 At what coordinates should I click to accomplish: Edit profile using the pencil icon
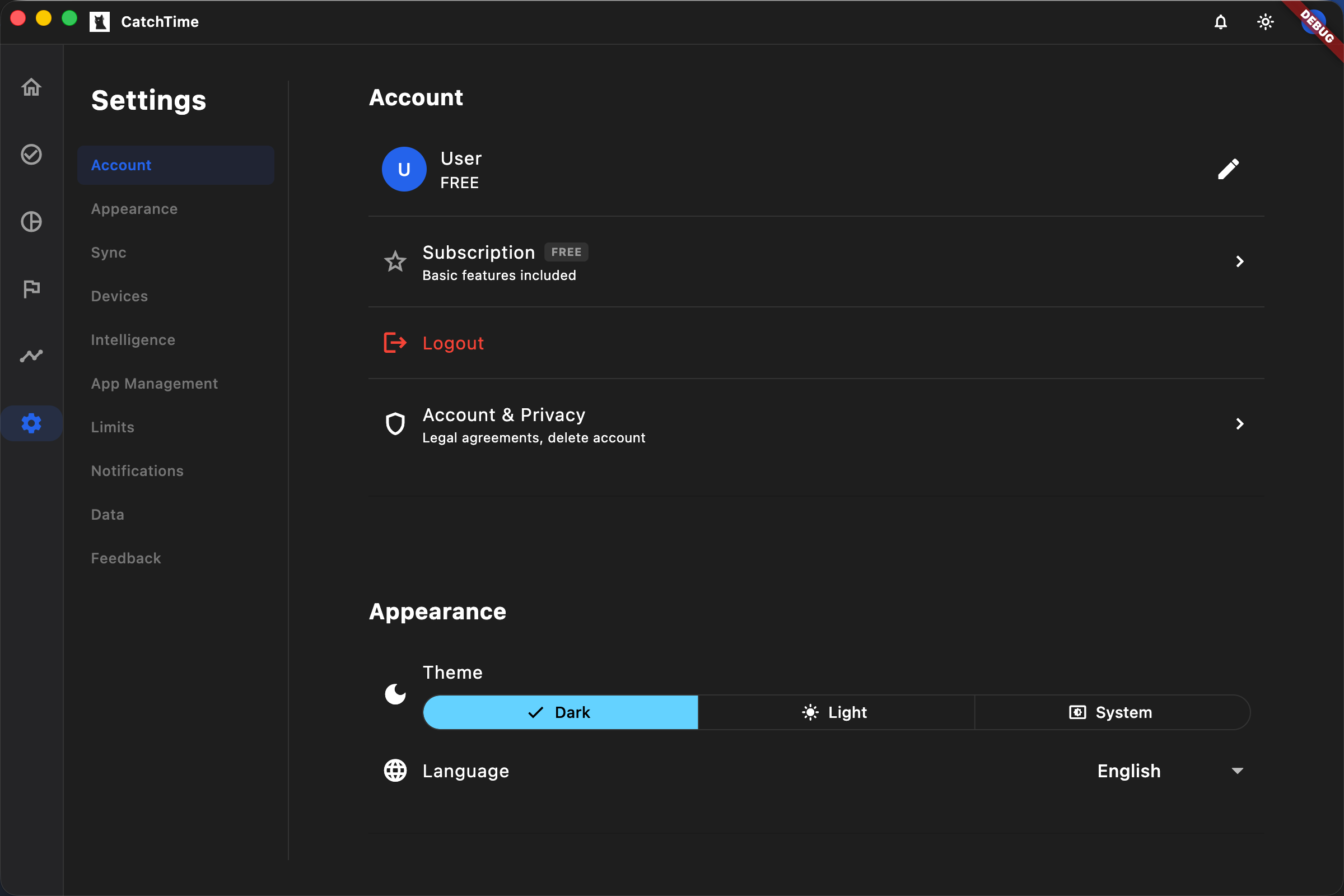coord(1229,169)
